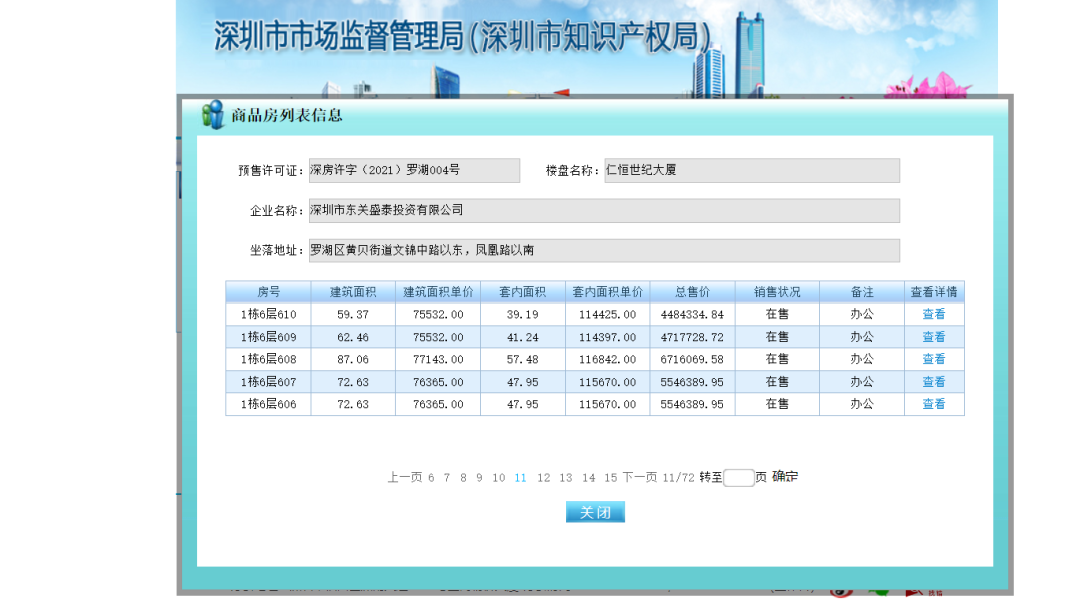Click the 套内面积 column header
The image size is (1080, 606).
coord(523,292)
